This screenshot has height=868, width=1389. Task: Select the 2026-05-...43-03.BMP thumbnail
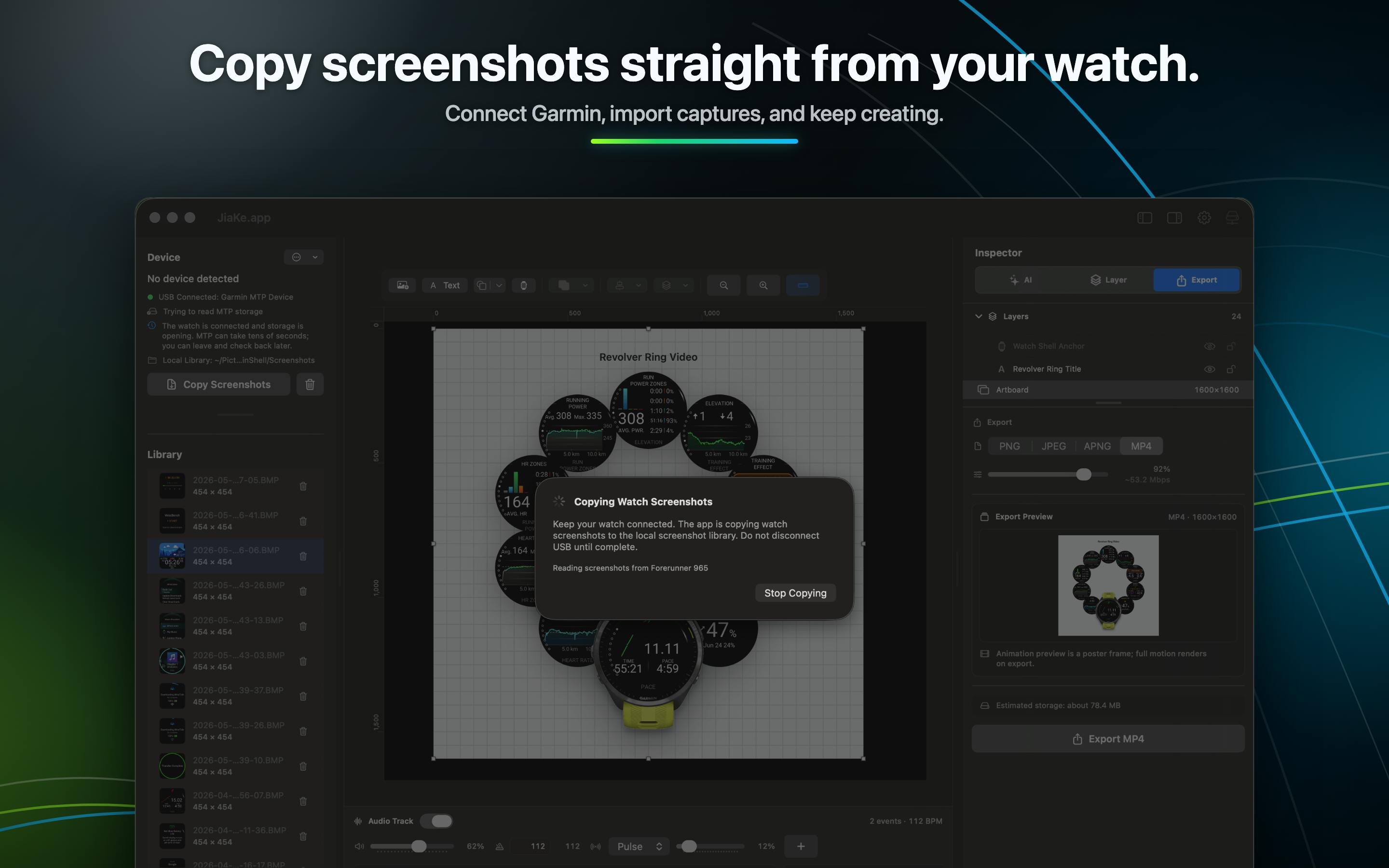click(x=172, y=661)
